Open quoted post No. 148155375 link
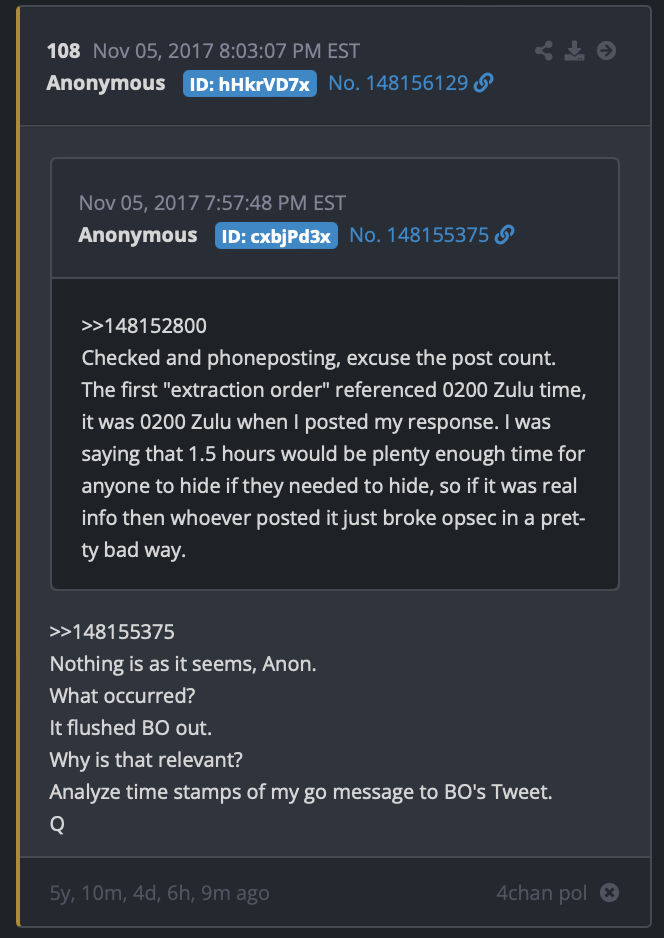 coord(419,235)
